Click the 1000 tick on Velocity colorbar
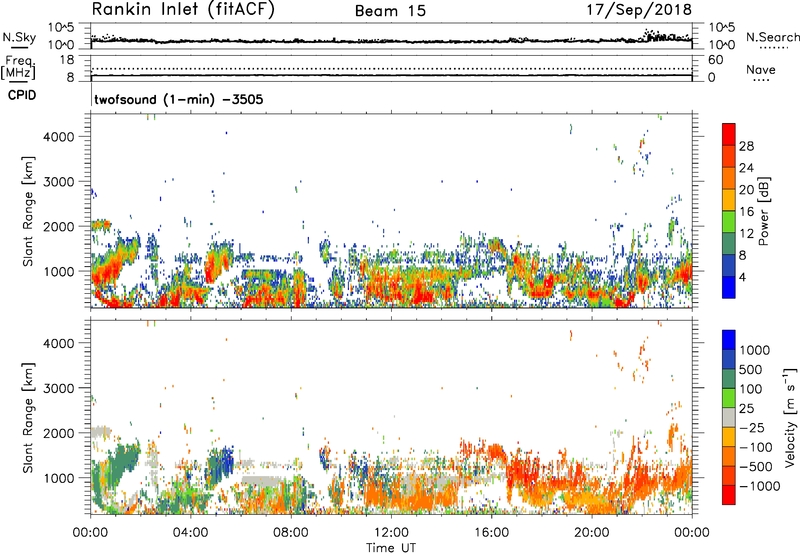Viewport: 800px width, 554px height. [755, 350]
